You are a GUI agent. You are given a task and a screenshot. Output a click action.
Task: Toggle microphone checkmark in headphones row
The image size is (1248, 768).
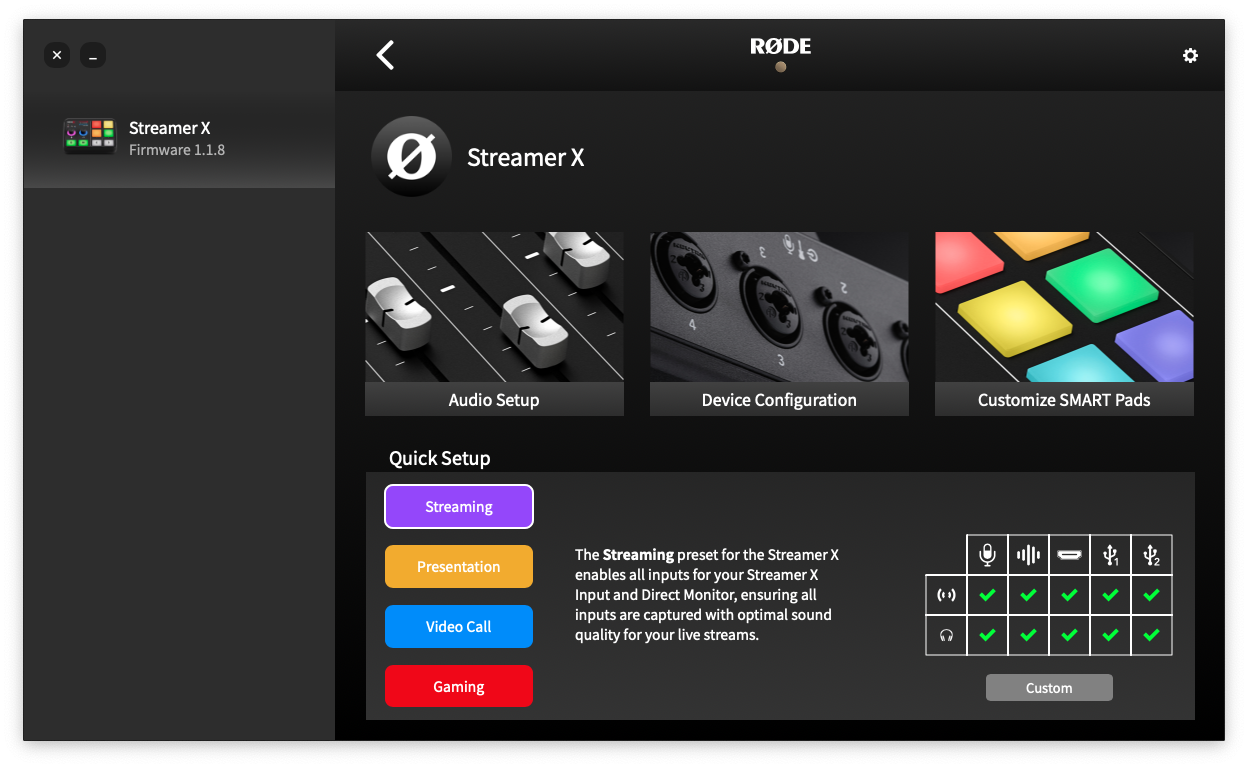tap(987, 635)
